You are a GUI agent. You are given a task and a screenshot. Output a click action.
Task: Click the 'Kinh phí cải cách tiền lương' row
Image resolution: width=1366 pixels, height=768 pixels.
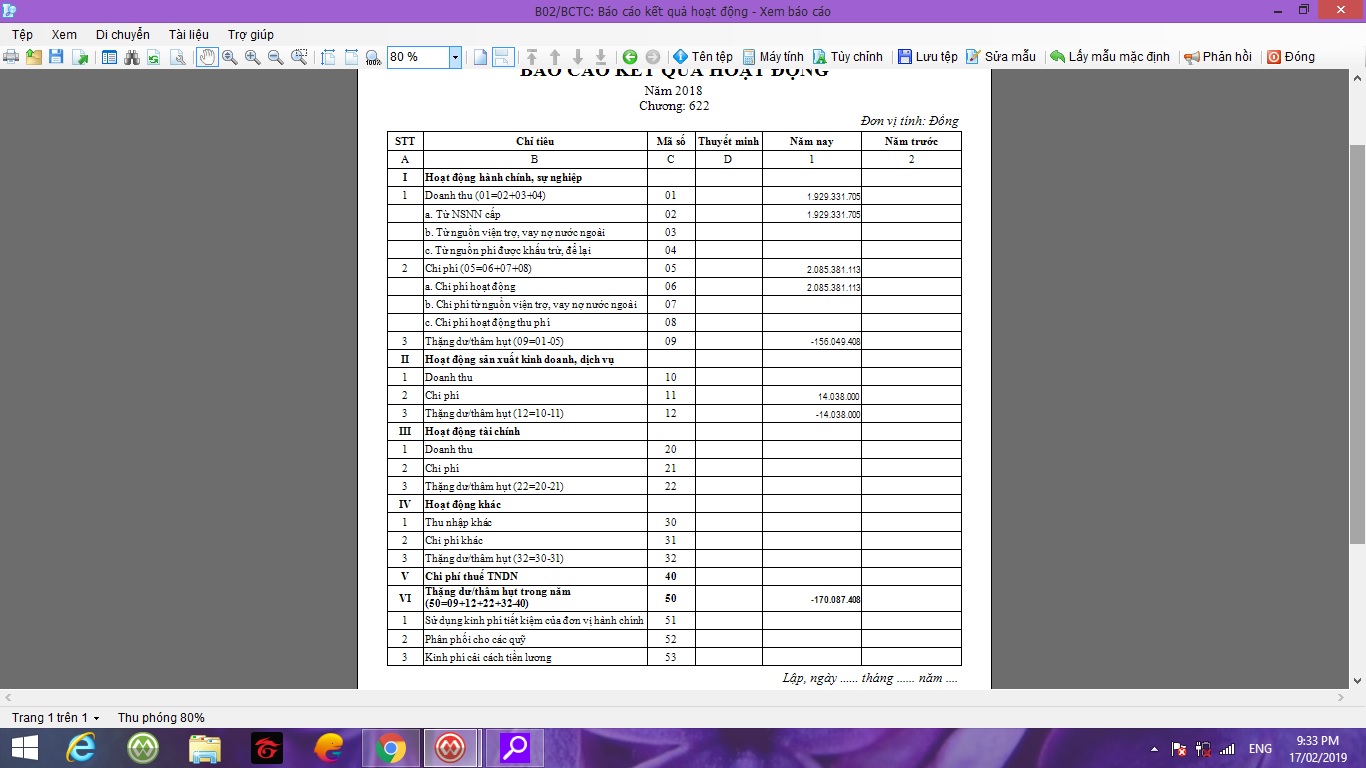pyautogui.click(x=674, y=657)
